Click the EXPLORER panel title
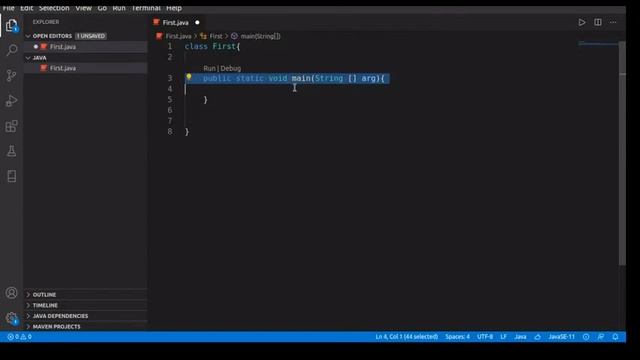The image size is (640, 360). pos(46,22)
